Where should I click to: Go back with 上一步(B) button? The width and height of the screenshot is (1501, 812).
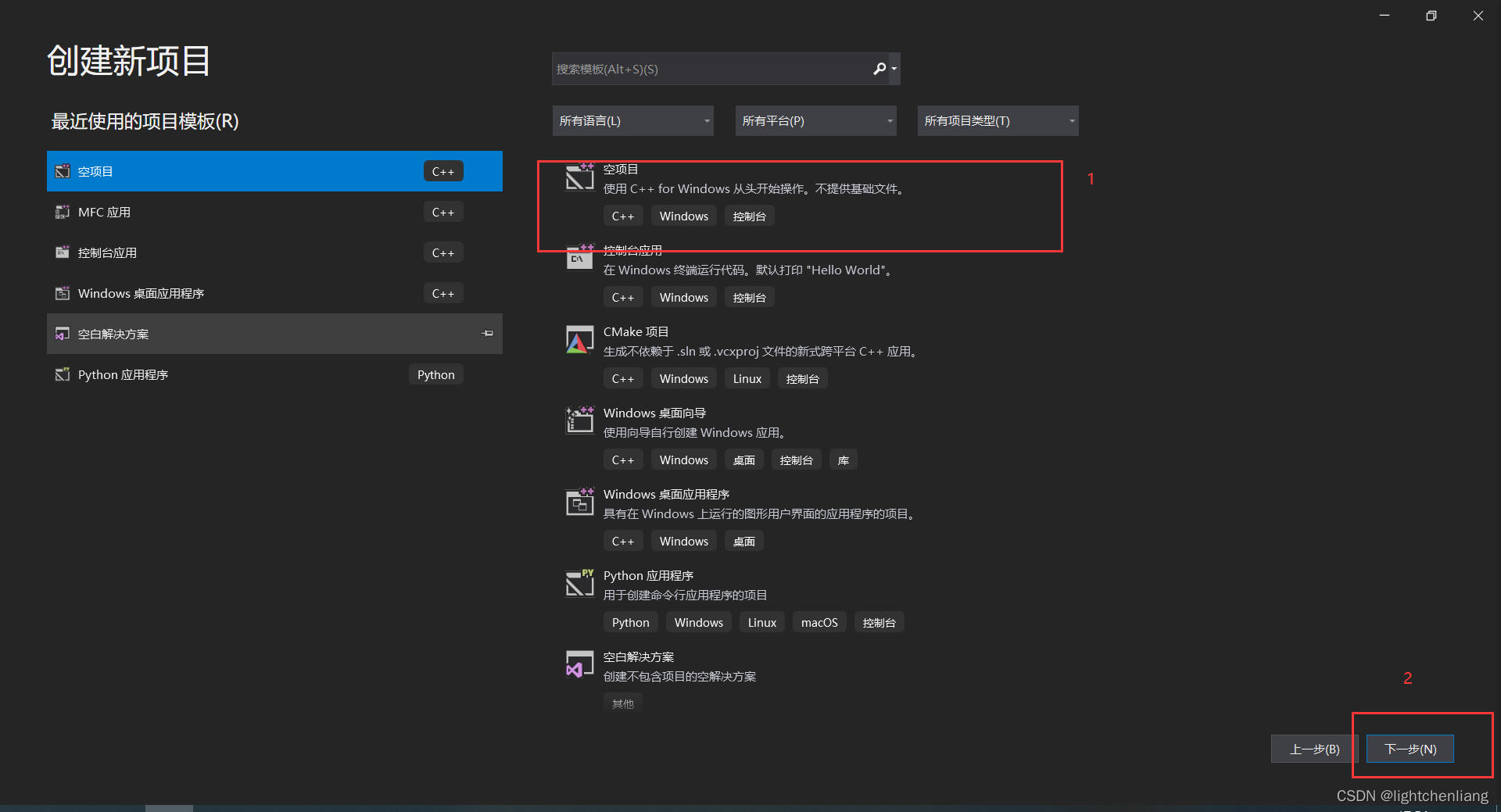1315,749
